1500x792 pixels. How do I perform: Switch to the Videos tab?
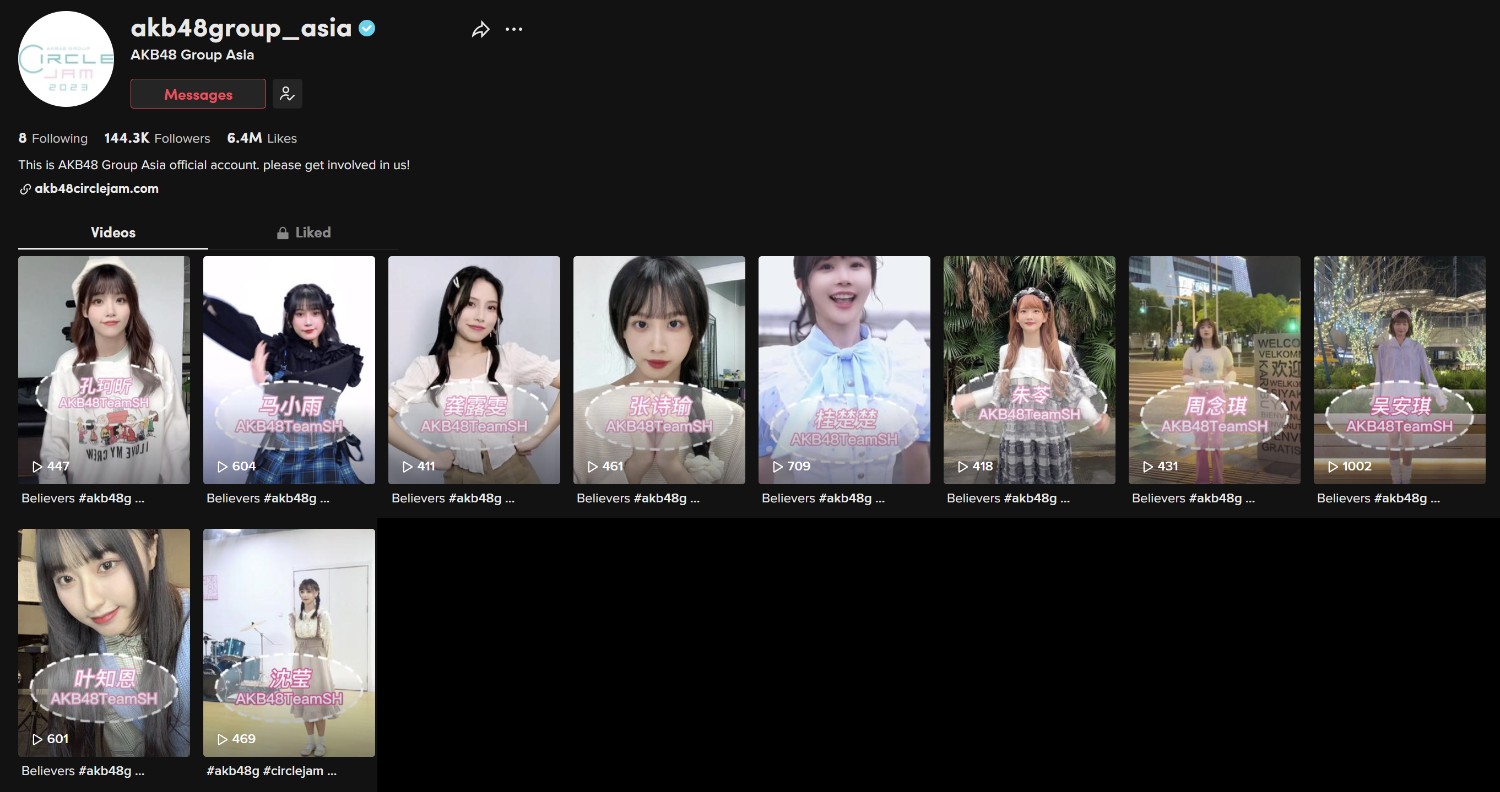113,233
